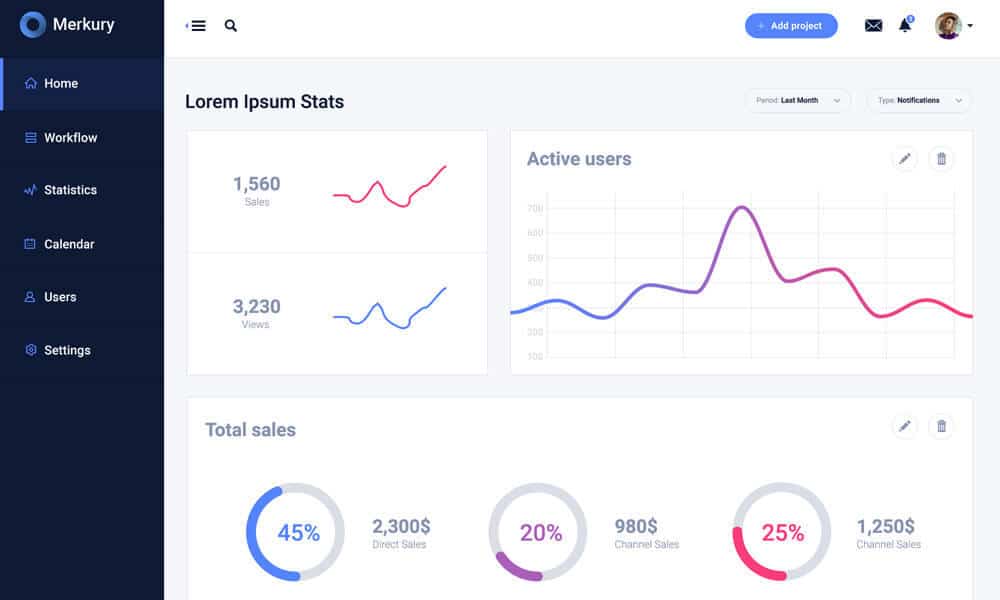Show notifications via bell icon
1000x600 pixels.
pos(905,26)
